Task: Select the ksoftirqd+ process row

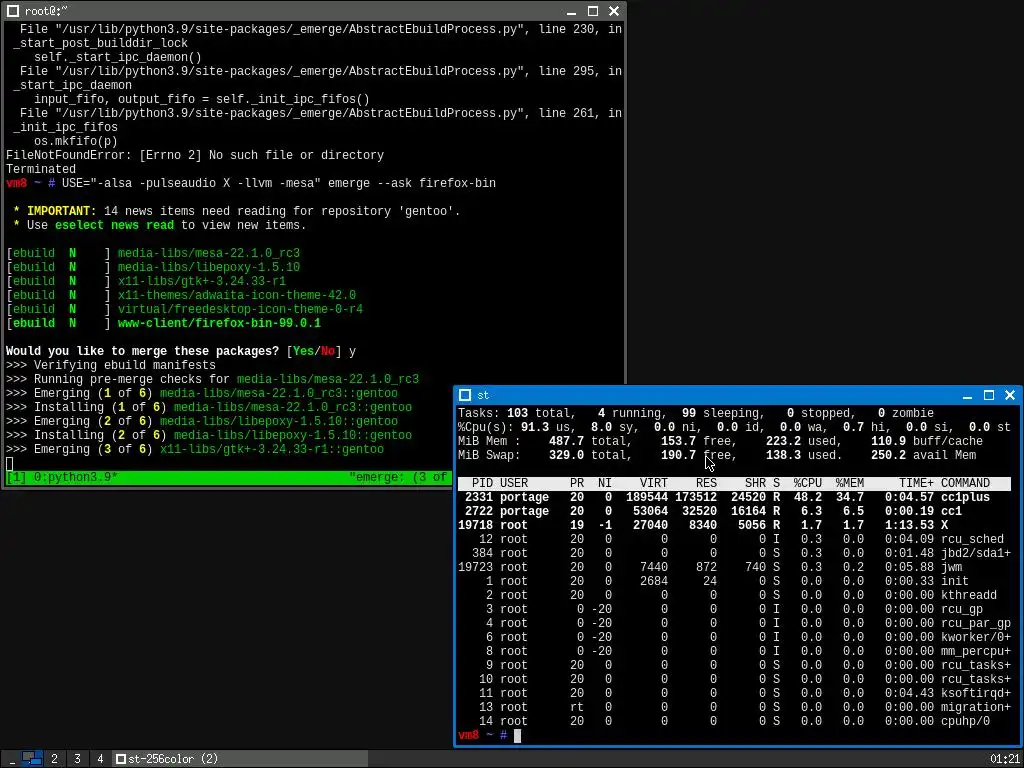Action: pos(734,694)
